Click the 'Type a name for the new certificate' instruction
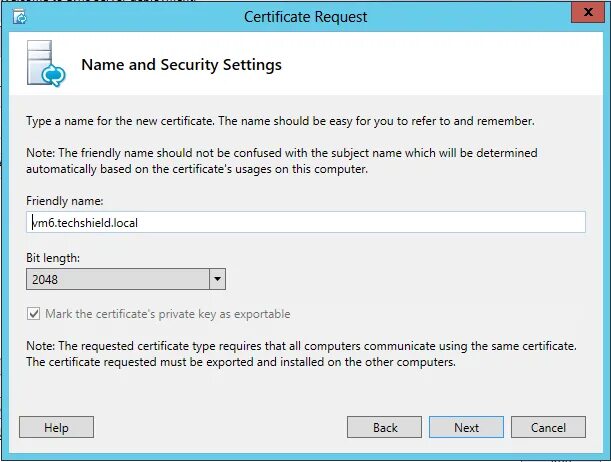This screenshot has height=462, width=611. tap(280, 121)
